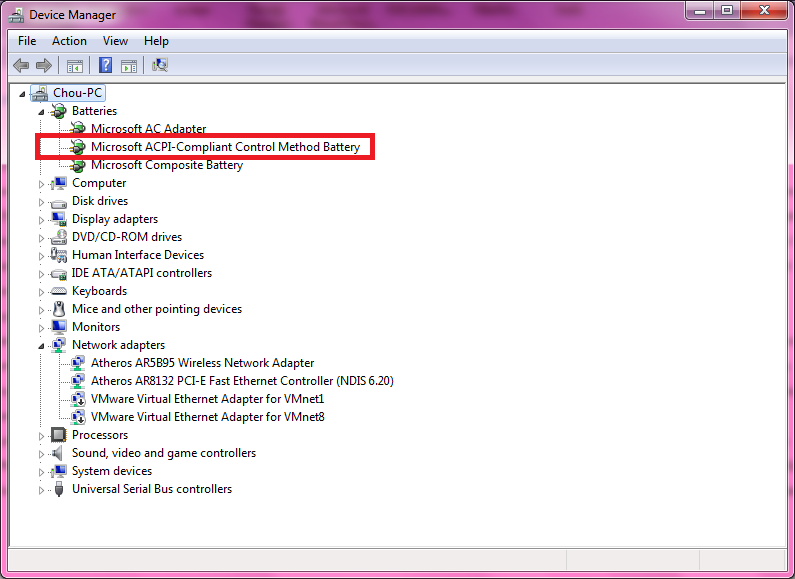The height and width of the screenshot is (579, 795).
Task: Open the blue Help question-mark icon
Action: tap(105, 65)
